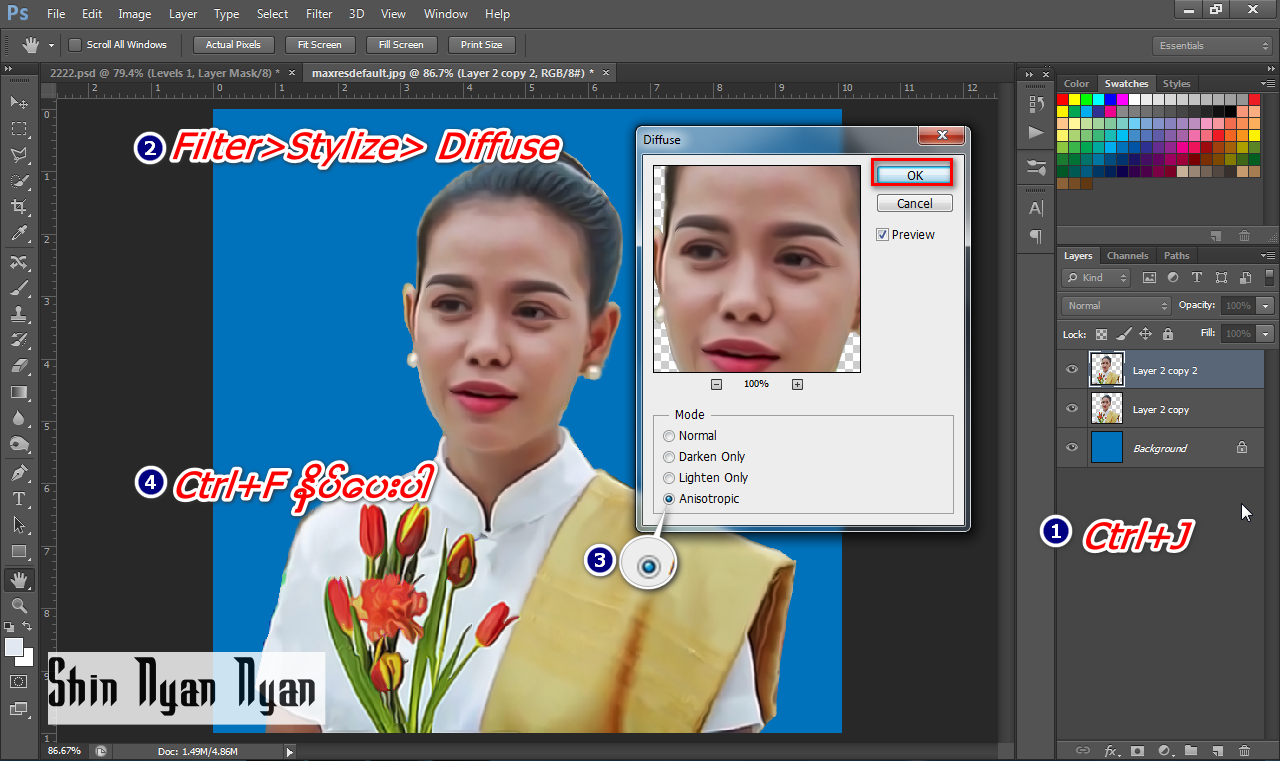This screenshot has width=1280, height=761.
Task: Select the Rectangular Marquee tool
Action: tap(19, 129)
